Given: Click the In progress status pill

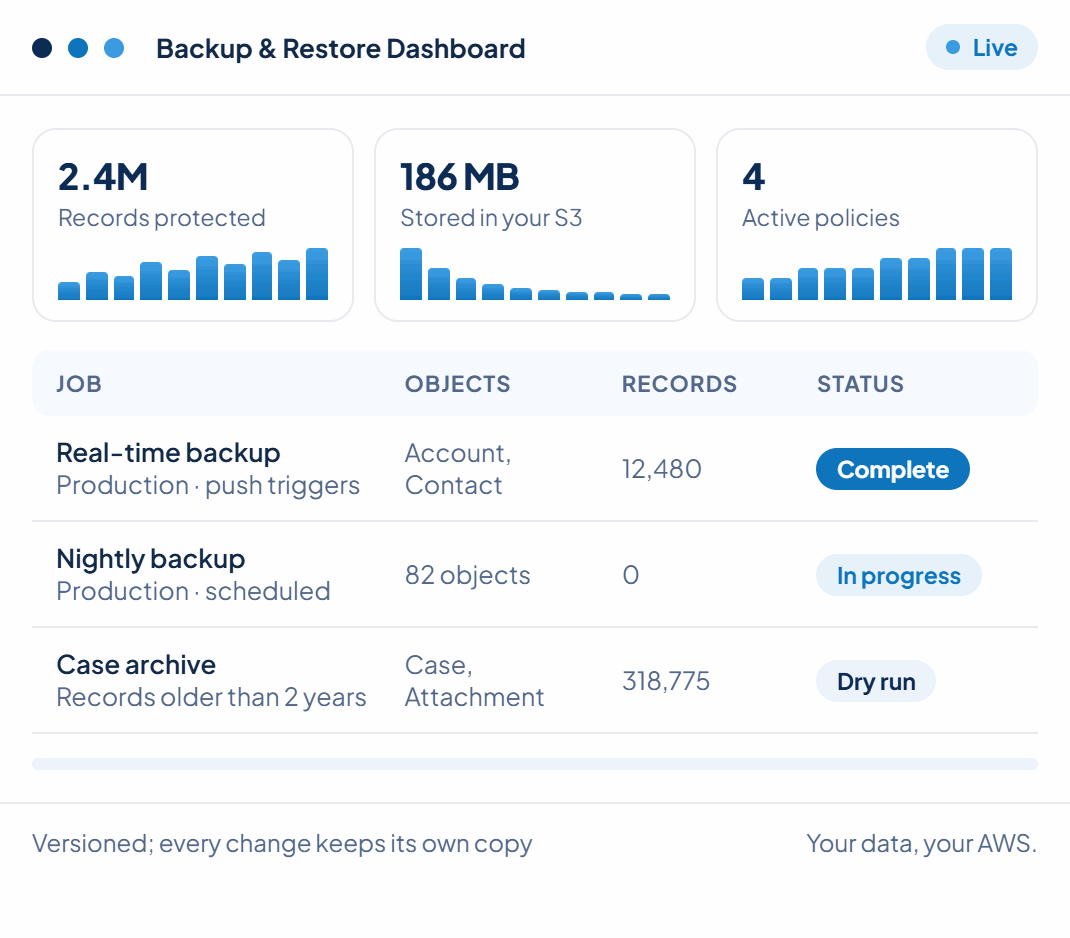Looking at the screenshot, I should [899, 575].
